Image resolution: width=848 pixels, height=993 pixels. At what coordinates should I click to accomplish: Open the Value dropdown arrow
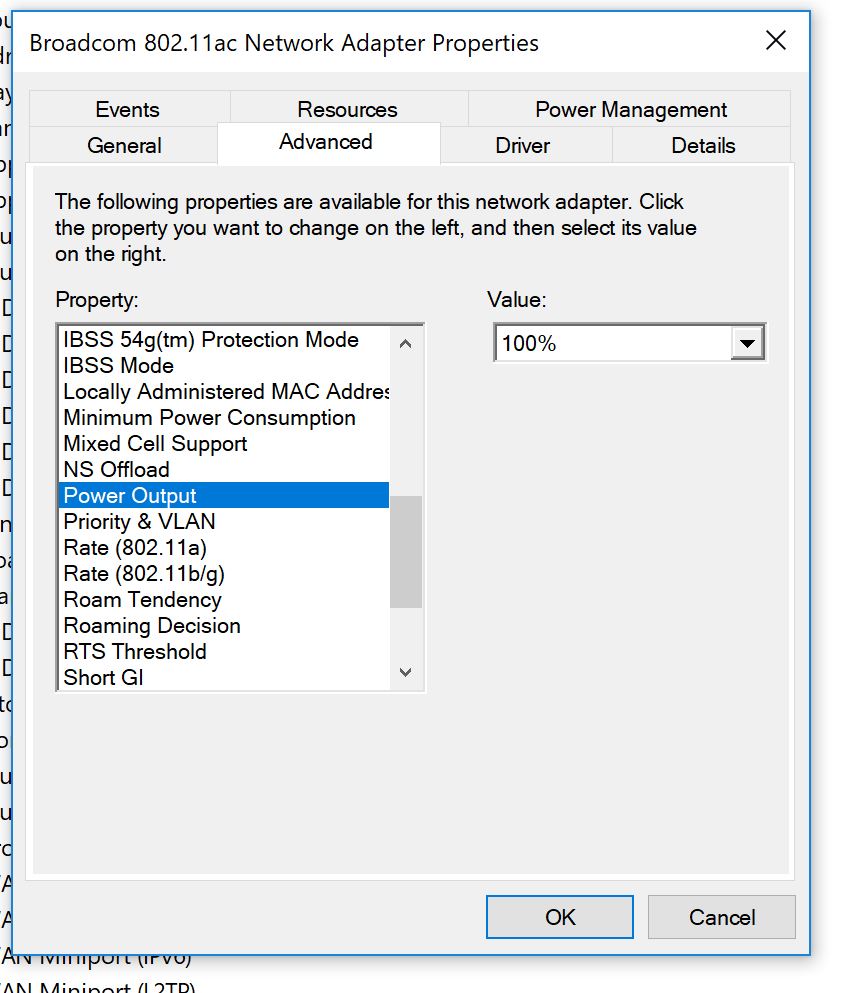click(x=747, y=343)
